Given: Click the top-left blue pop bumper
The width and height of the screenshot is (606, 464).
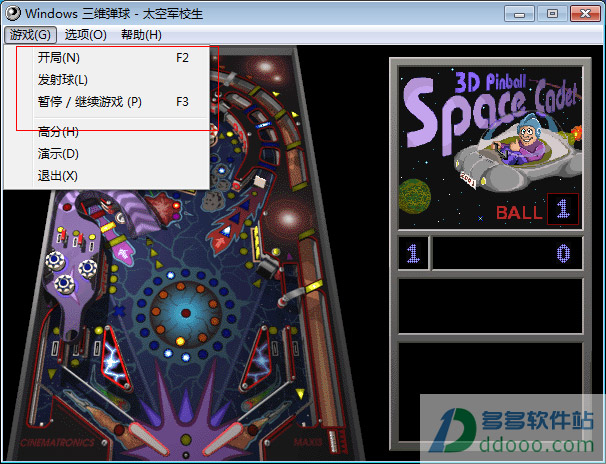Looking at the screenshot, I should [x=55, y=260].
